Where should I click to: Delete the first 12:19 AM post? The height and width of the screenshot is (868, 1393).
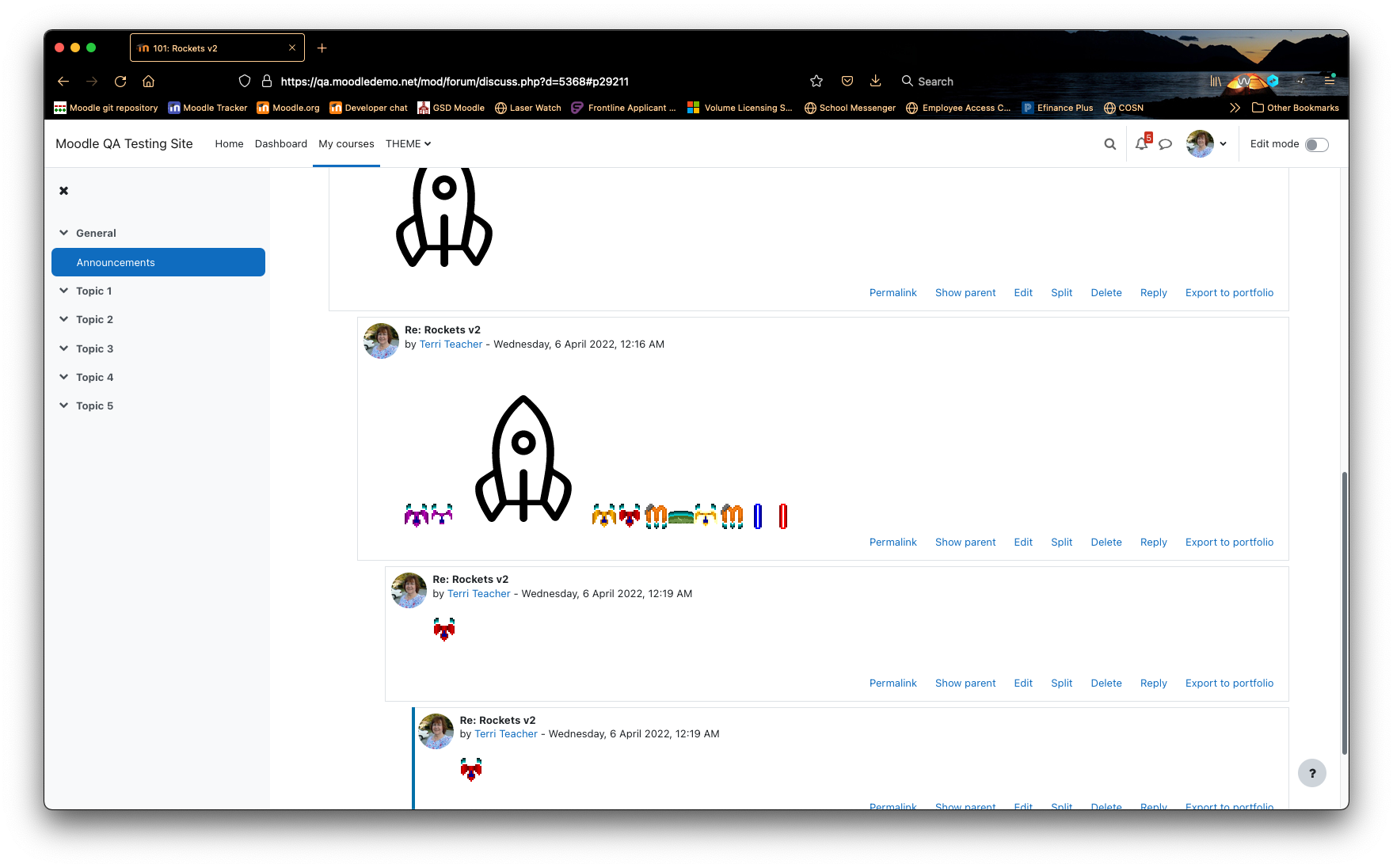tap(1106, 683)
